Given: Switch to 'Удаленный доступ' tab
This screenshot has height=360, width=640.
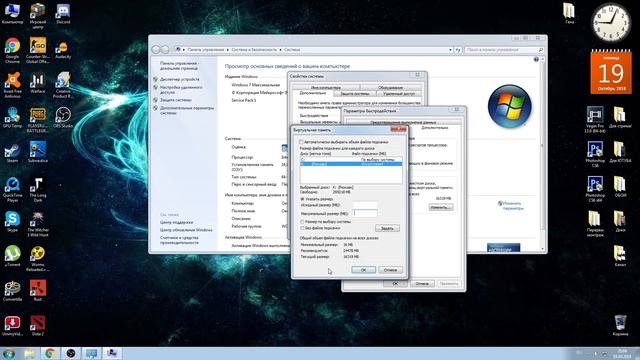Looking at the screenshot, I should point(399,93).
